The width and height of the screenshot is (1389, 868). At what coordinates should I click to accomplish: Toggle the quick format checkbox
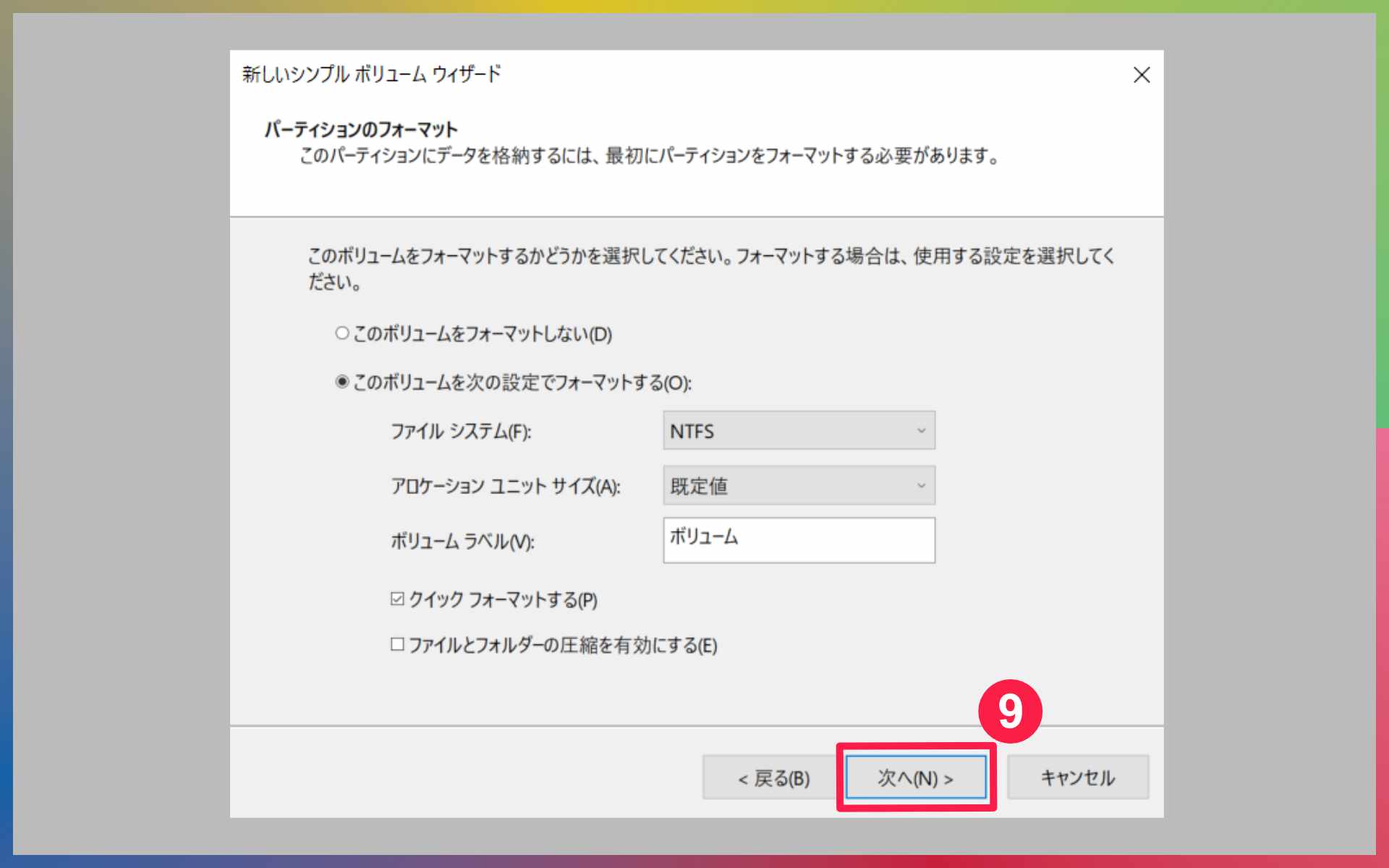pos(397,599)
